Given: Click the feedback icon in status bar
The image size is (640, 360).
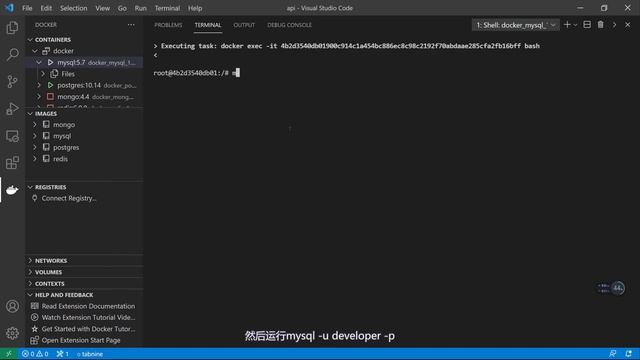Looking at the screenshot, I should point(612,354).
